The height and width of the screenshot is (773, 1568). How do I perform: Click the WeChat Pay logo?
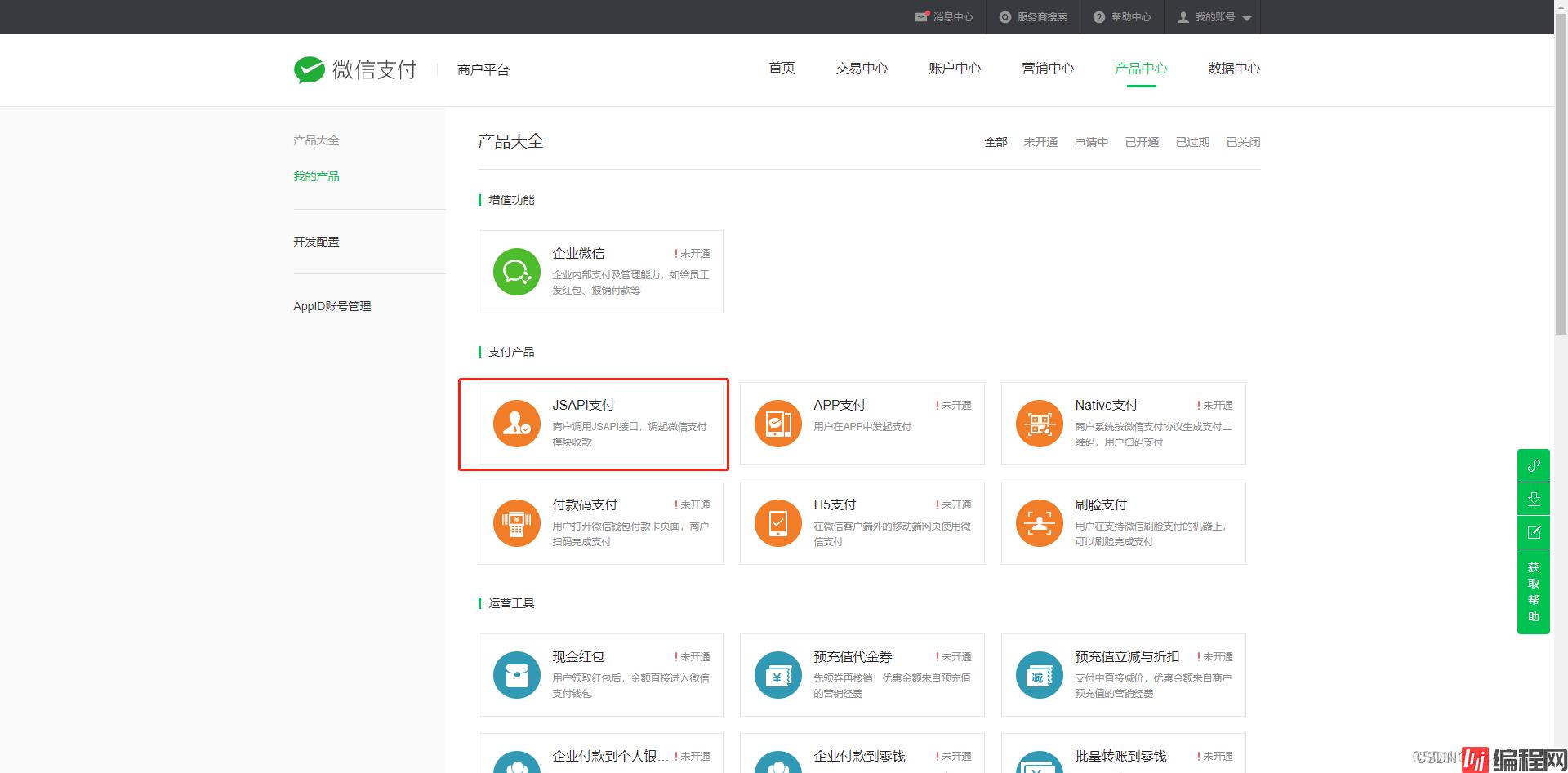(355, 69)
